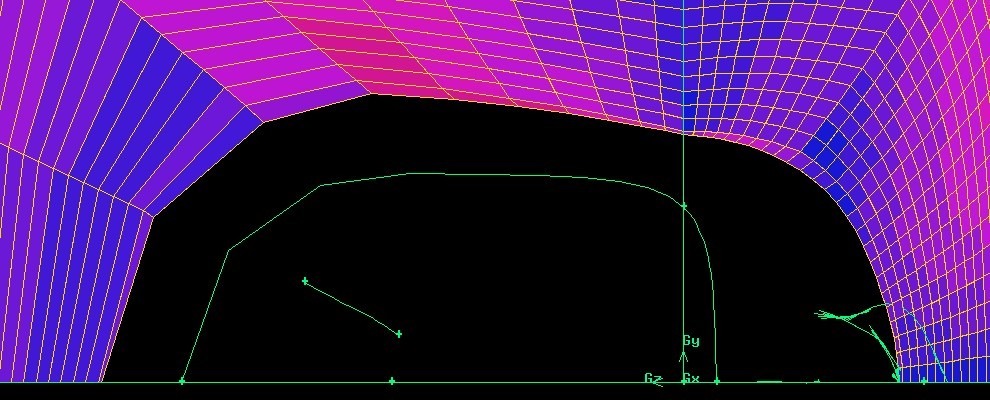Select point marker on vertical green line
The image size is (990, 400).
[684, 206]
